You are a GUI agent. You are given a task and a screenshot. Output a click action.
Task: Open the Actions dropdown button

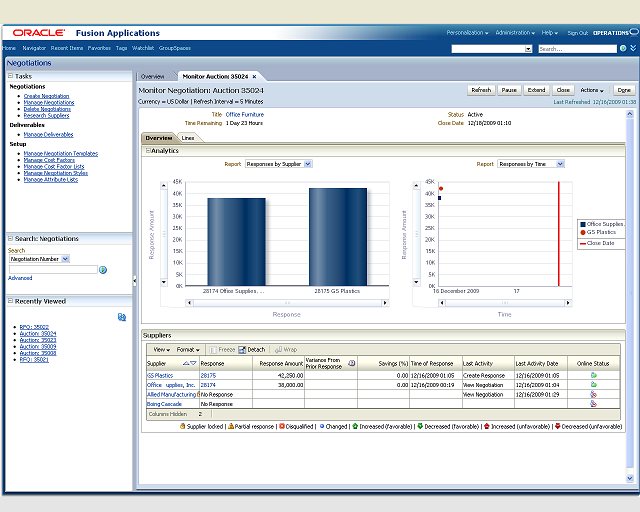[592, 90]
